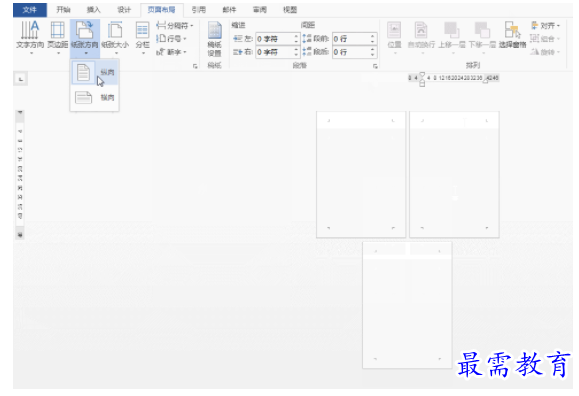Open the 旋转 rotate dropdown
579x396 pixels.
(x=545, y=52)
